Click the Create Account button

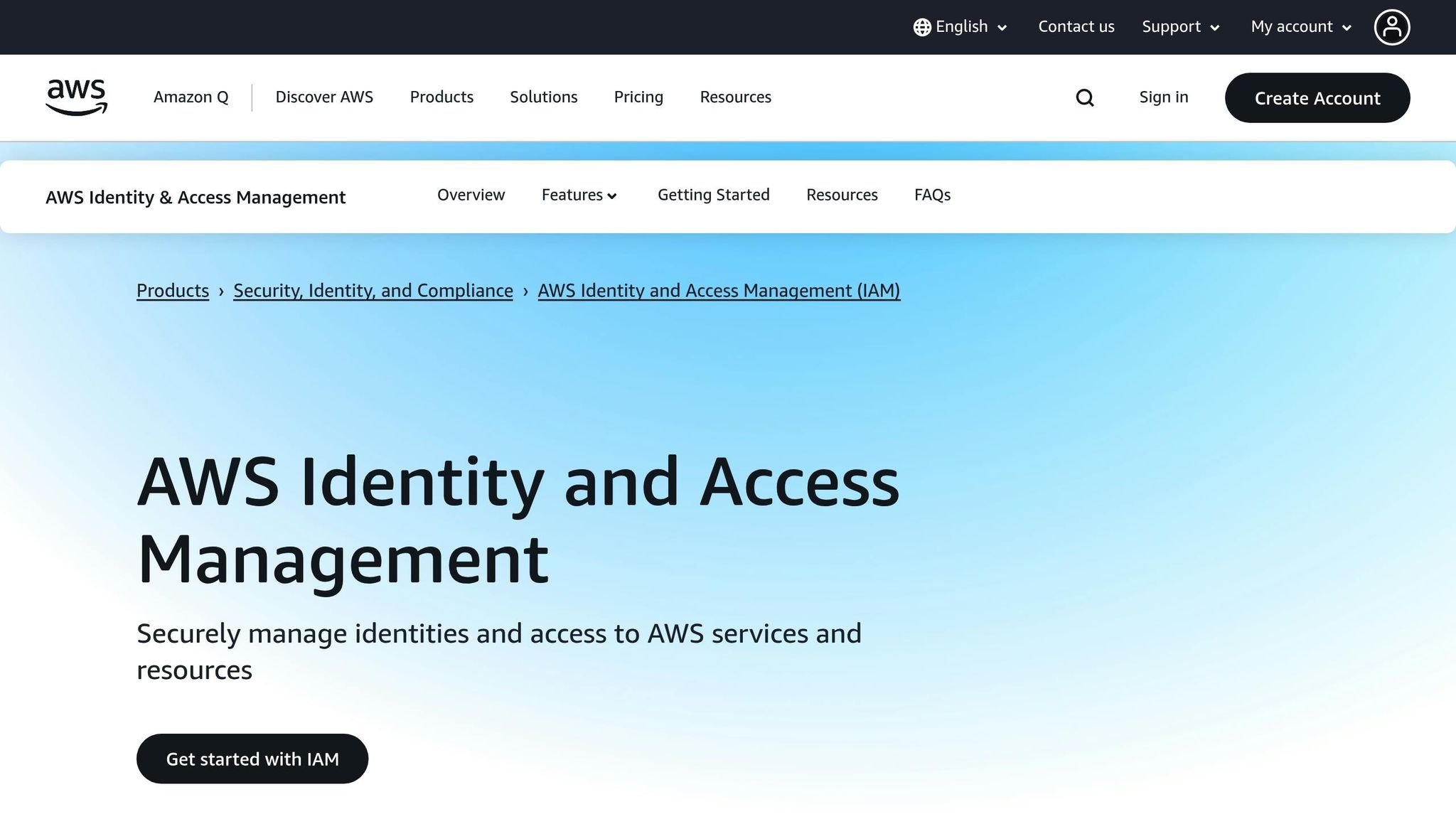click(1317, 98)
